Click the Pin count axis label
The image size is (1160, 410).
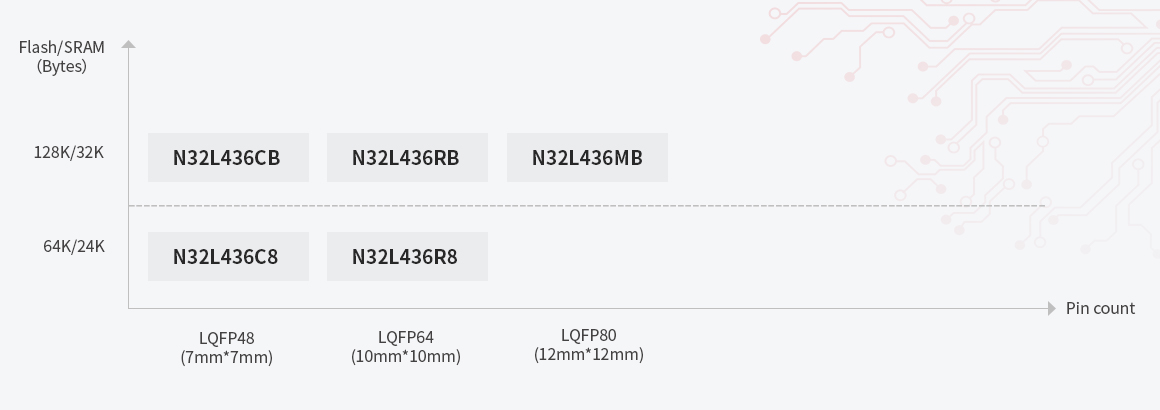(x=1100, y=308)
